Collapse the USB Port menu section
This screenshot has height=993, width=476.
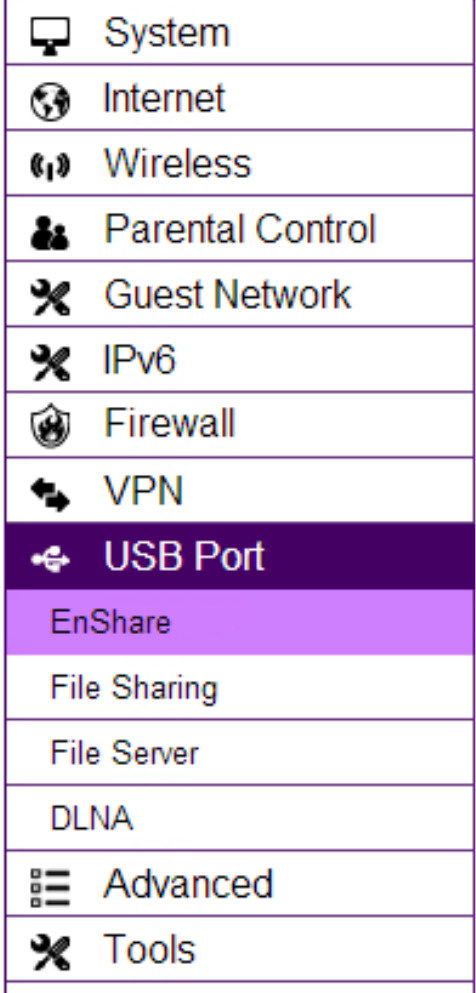pyautogui.click(x=240, y=556)
